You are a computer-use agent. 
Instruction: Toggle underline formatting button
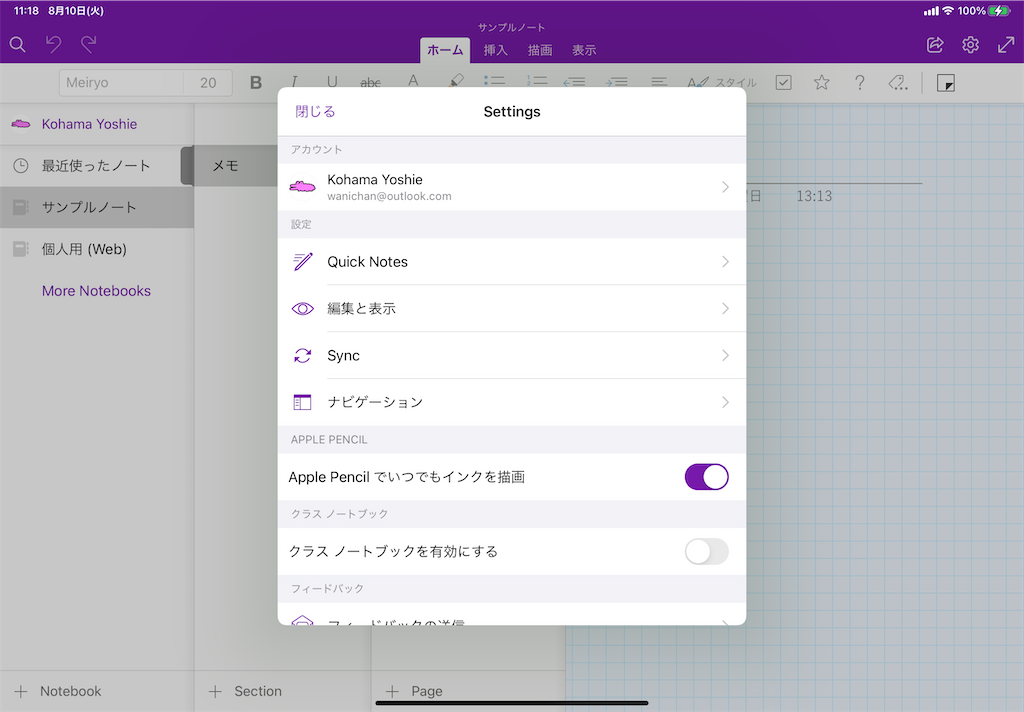(332, 81)
